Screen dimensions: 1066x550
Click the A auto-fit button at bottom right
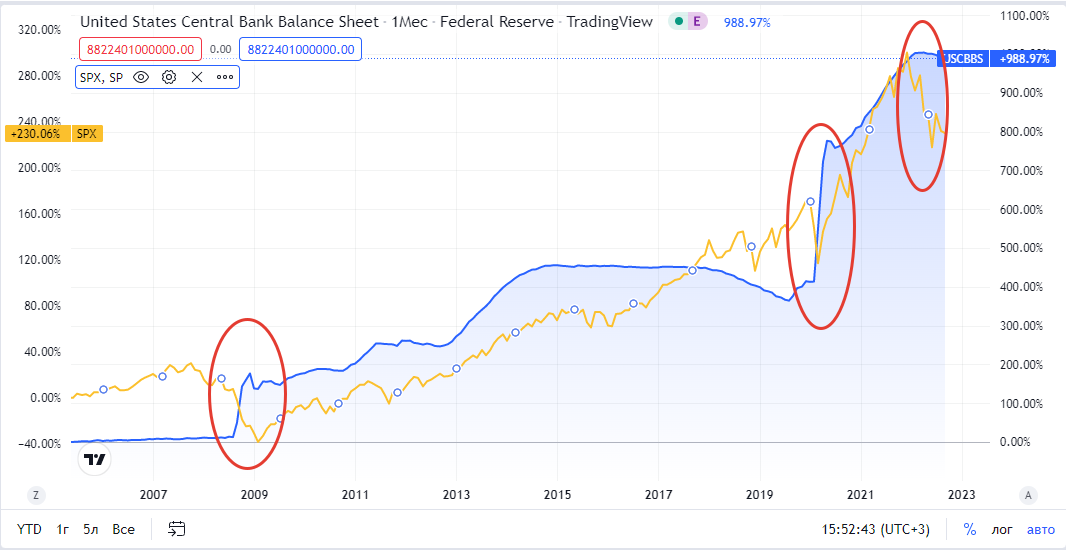coord(1028,495)
